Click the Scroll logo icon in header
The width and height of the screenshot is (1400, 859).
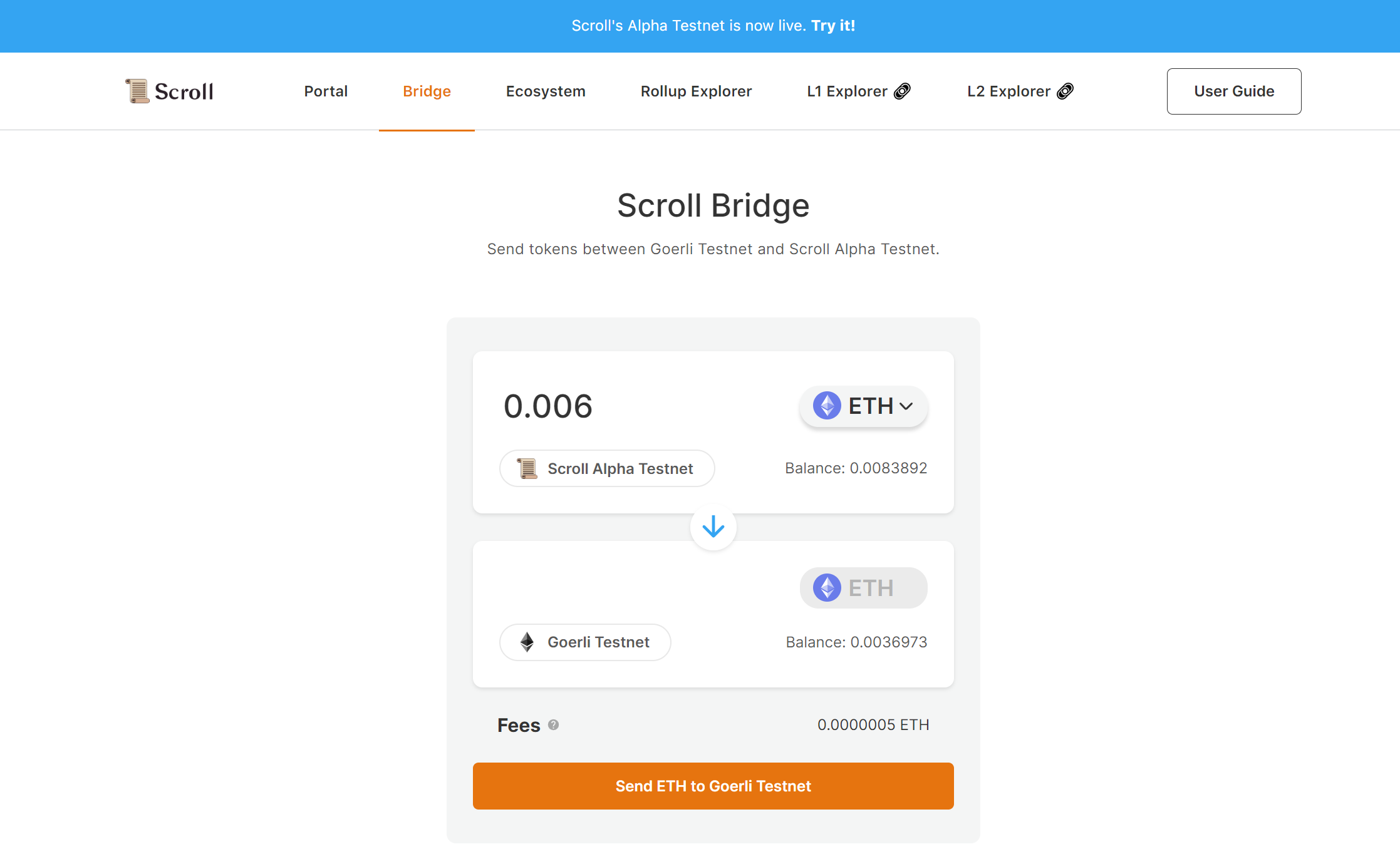point(137,91)
